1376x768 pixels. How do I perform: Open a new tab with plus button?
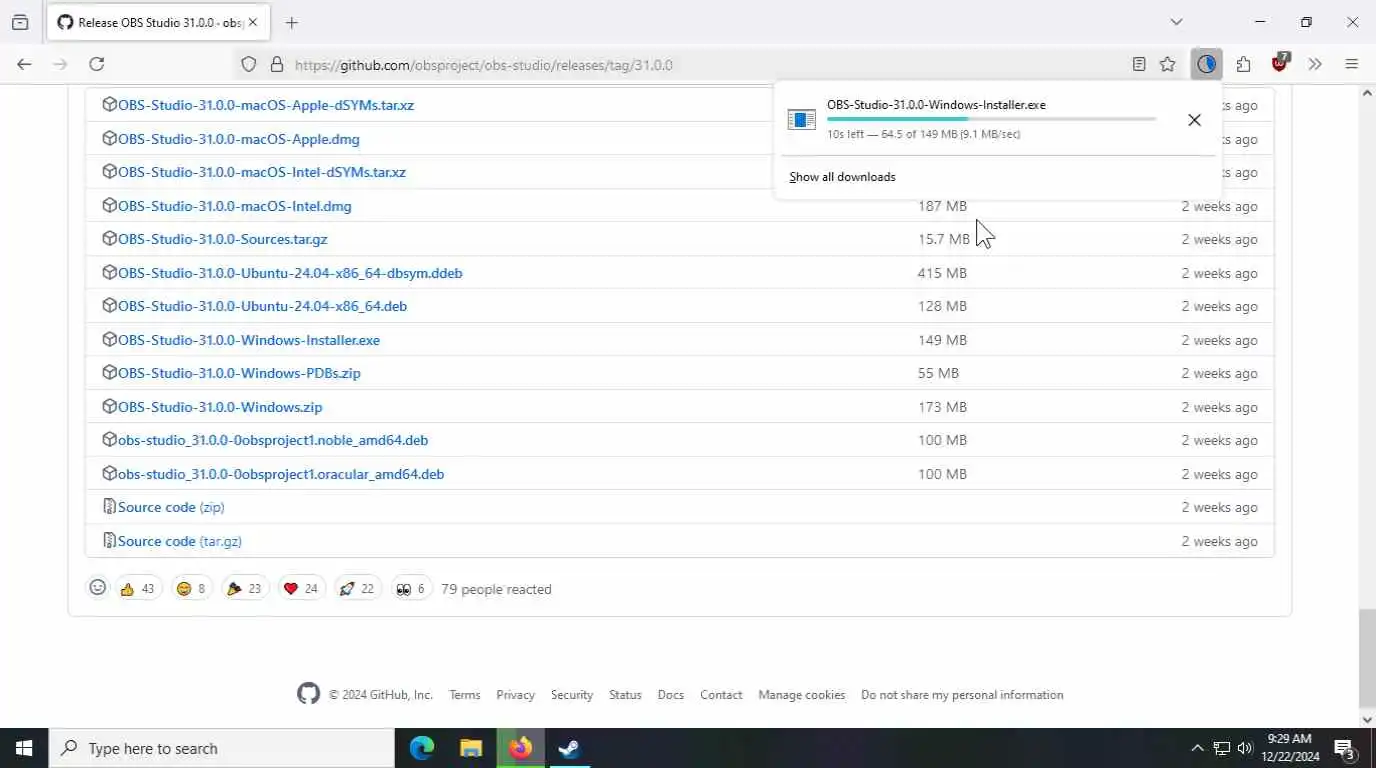tap(291, 22)
